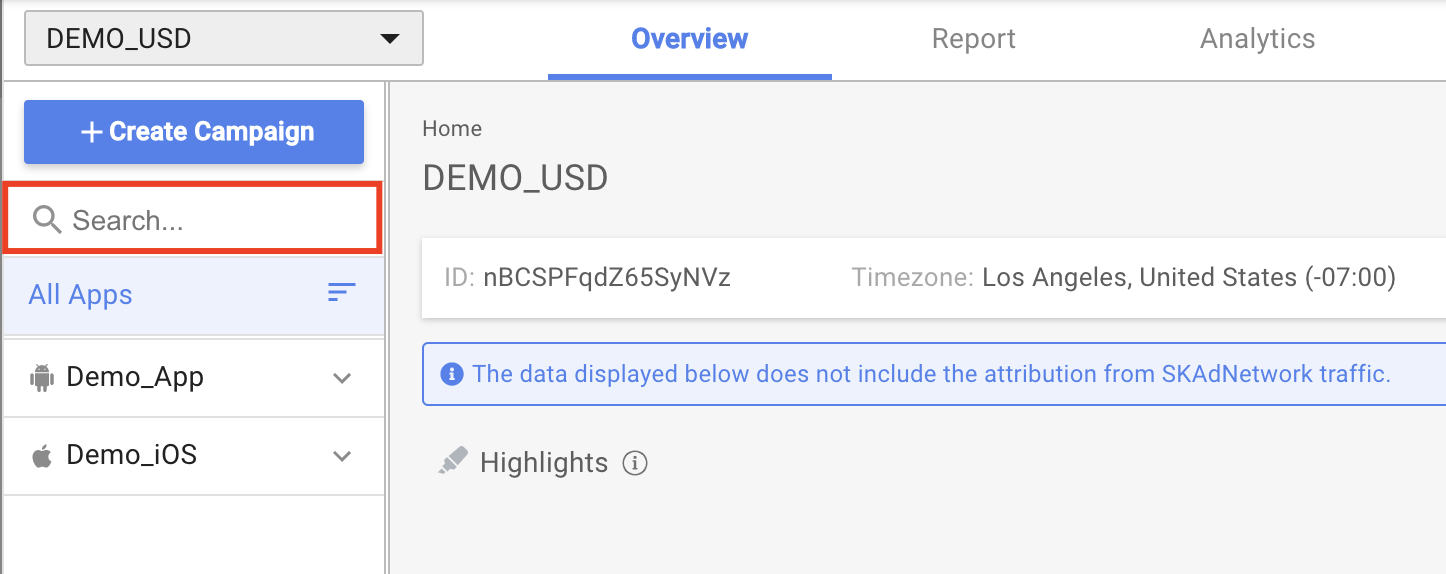Screen dimensions: 1446x574
Task: Click the blue info icon in SKAdNetwork notice
Action: click(x=452, y=375)
